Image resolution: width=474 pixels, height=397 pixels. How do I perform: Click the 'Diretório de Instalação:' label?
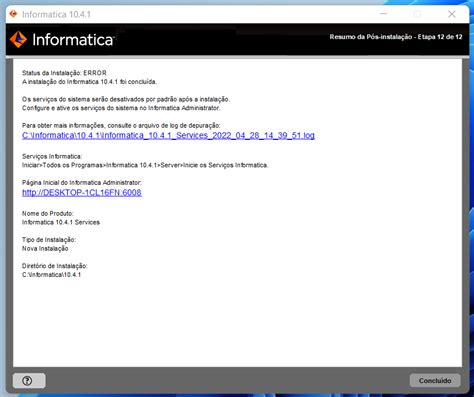pyautogui.click(x=55, y=266)
